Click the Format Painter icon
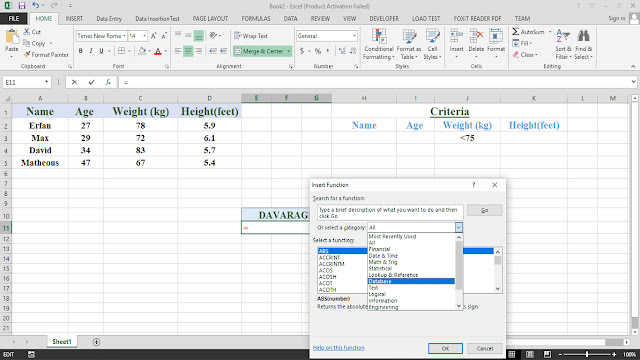 (x=27, y=54)
